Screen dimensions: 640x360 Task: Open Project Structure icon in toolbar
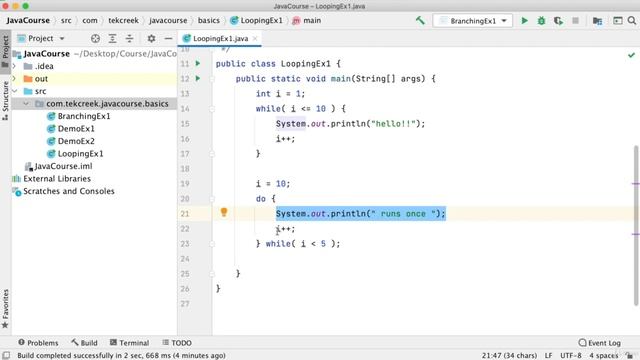pos(598,20)
